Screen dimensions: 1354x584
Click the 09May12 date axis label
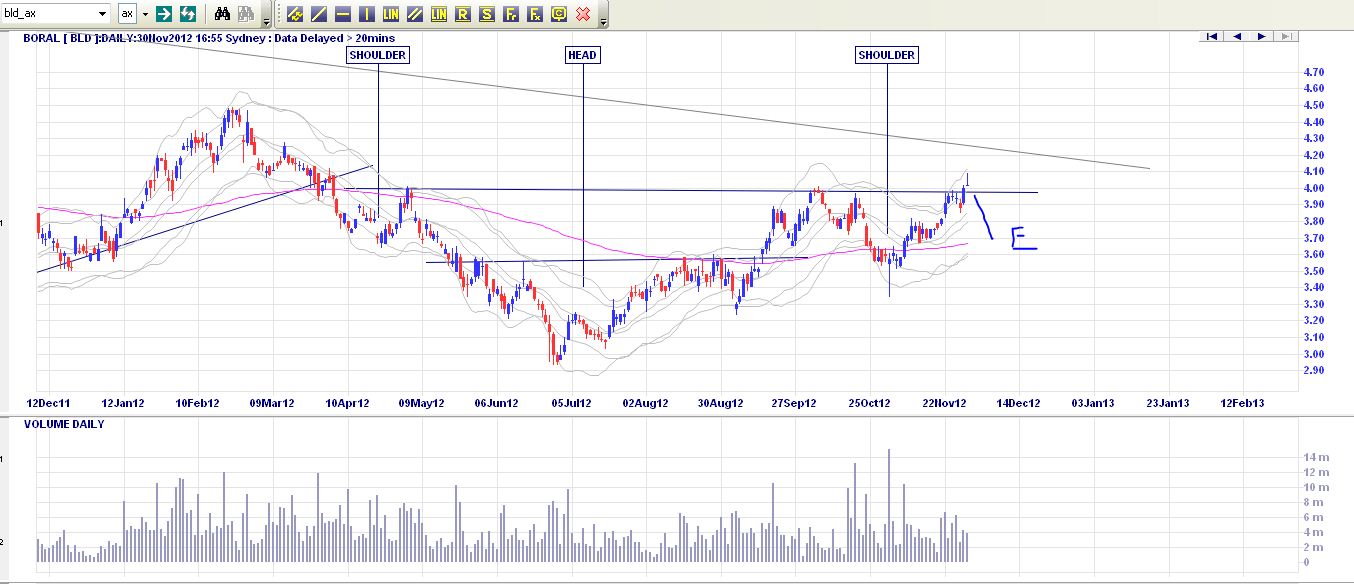(x=420, y=403)
